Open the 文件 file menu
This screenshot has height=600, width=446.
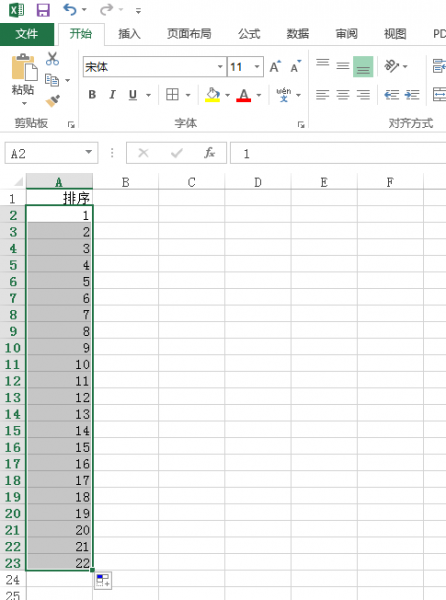[x=27, y=34]
